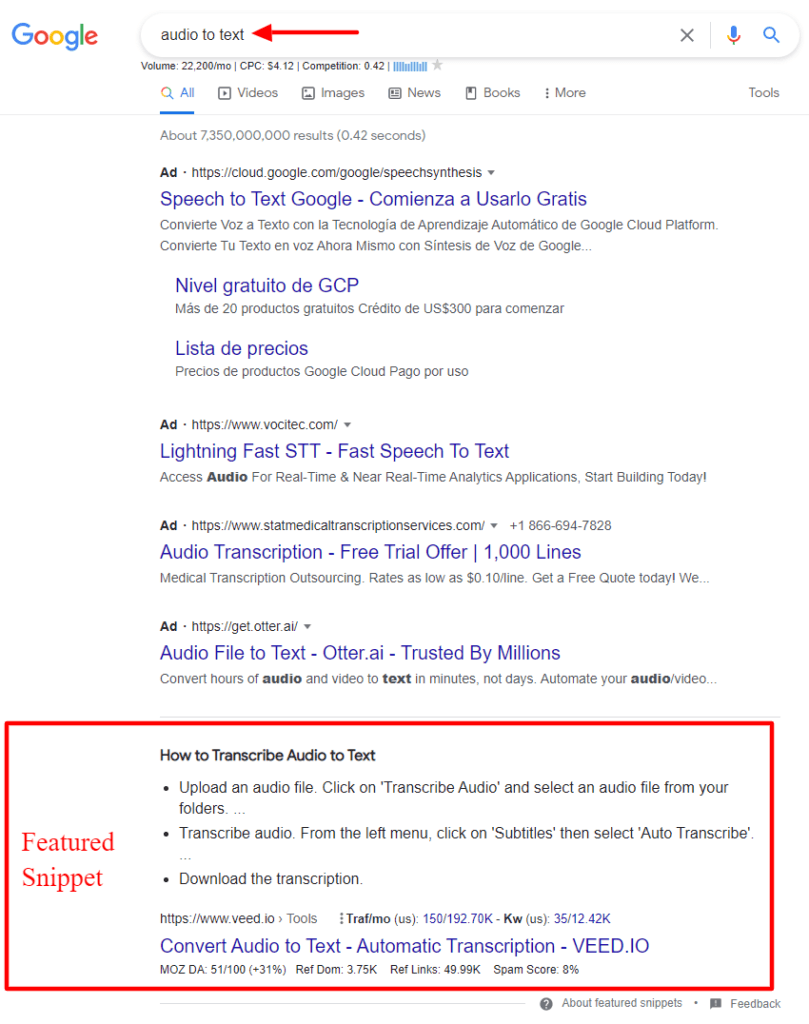This screenshot has width=809, height=1024.
Task: Star the keyword next to the volume stats
Action: [x=437, y=65]
